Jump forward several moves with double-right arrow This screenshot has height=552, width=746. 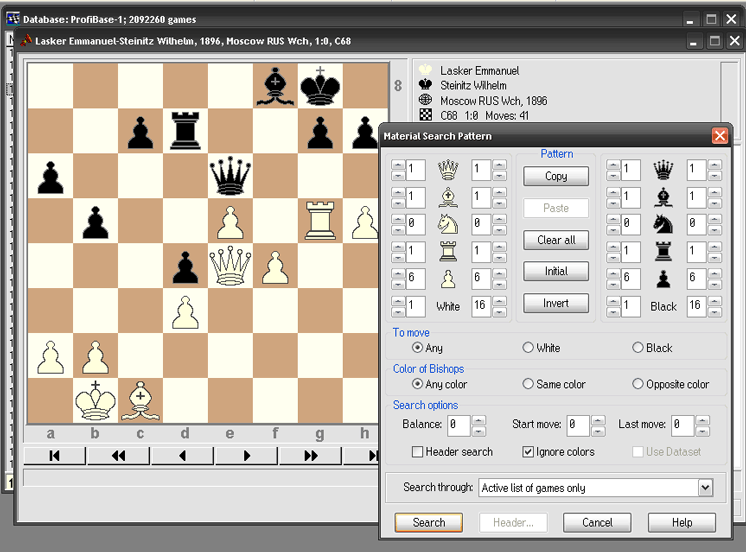(310, 455)
